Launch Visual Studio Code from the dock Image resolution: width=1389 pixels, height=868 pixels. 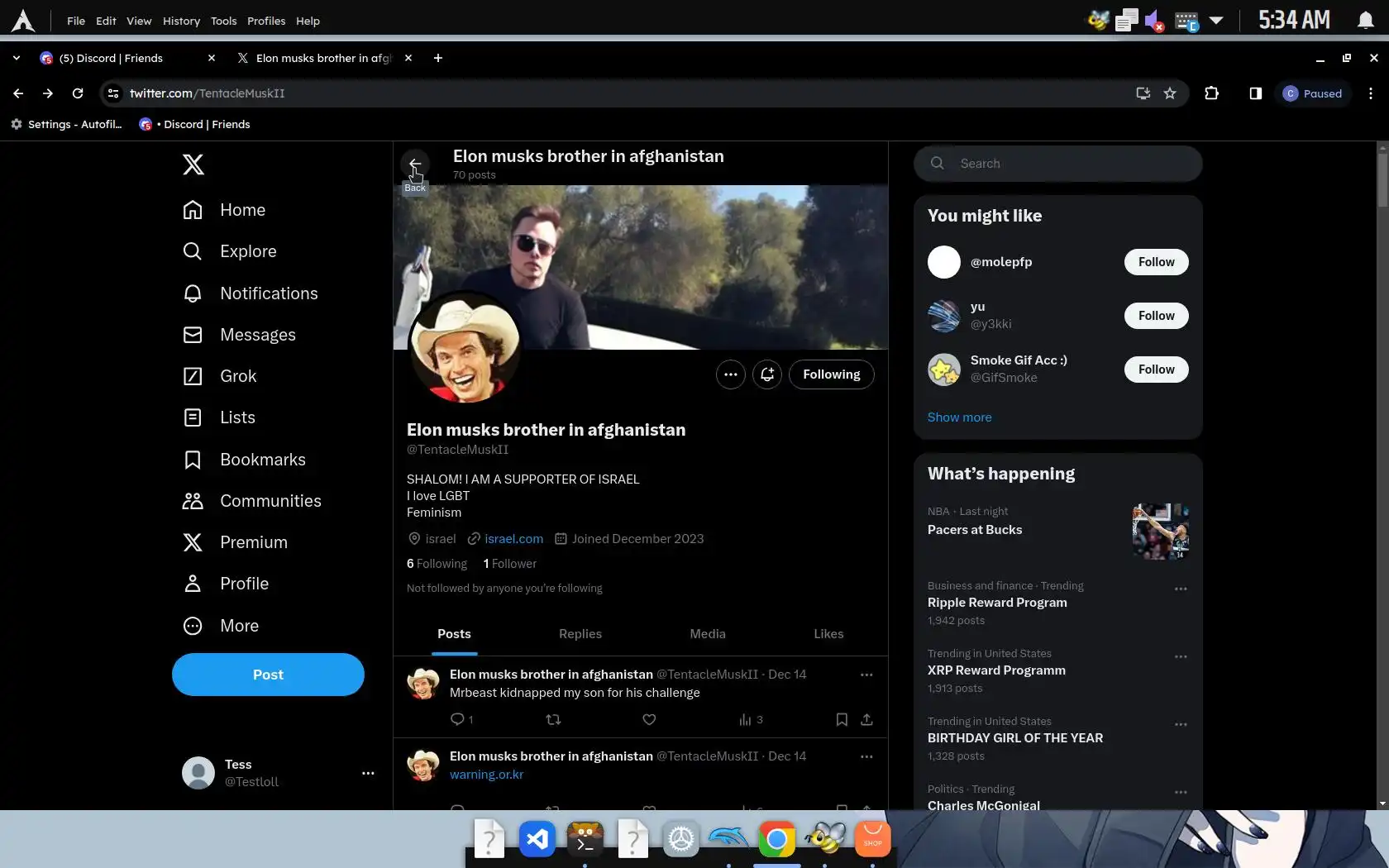tap(537, 840)
